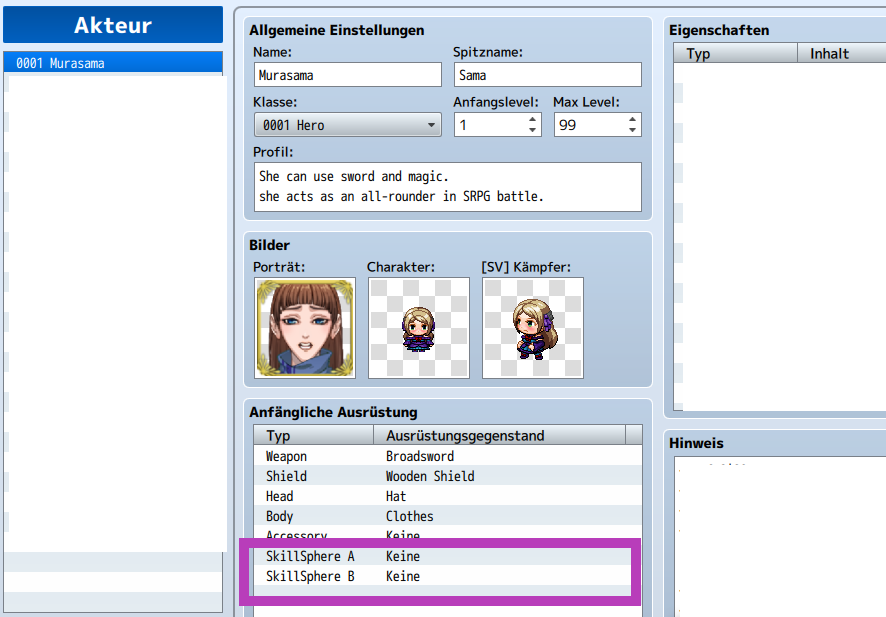
Task: Edit the Spitzname field containing Sama
Action: [548, 75]
